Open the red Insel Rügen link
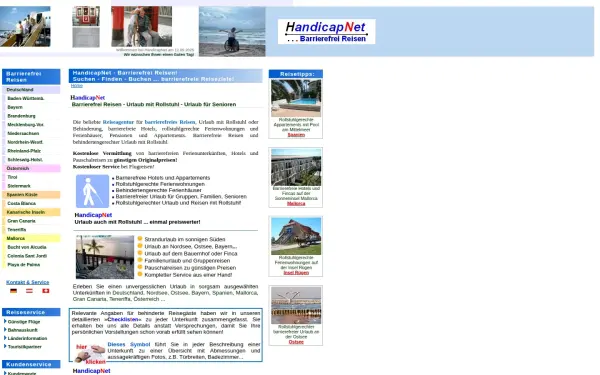The height and width of the screenshot is (375, 600). (x=296, y=273)
